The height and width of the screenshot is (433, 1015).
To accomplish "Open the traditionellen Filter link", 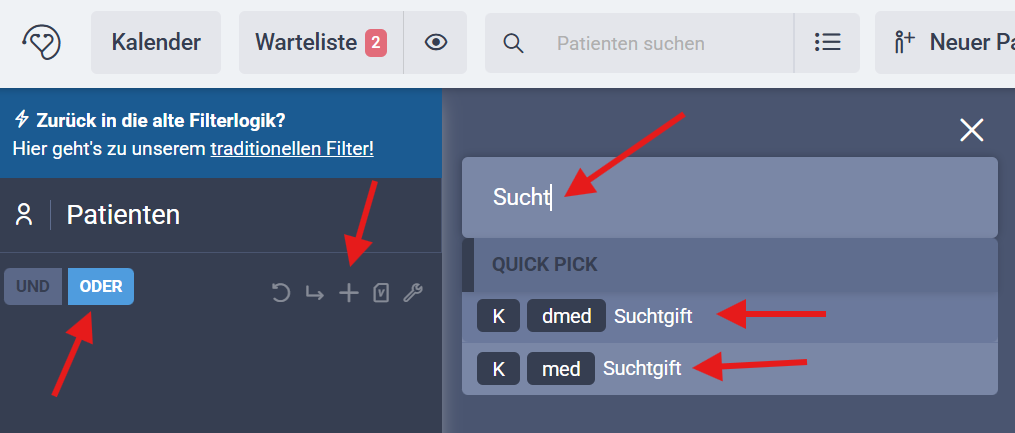I will 292,149.
